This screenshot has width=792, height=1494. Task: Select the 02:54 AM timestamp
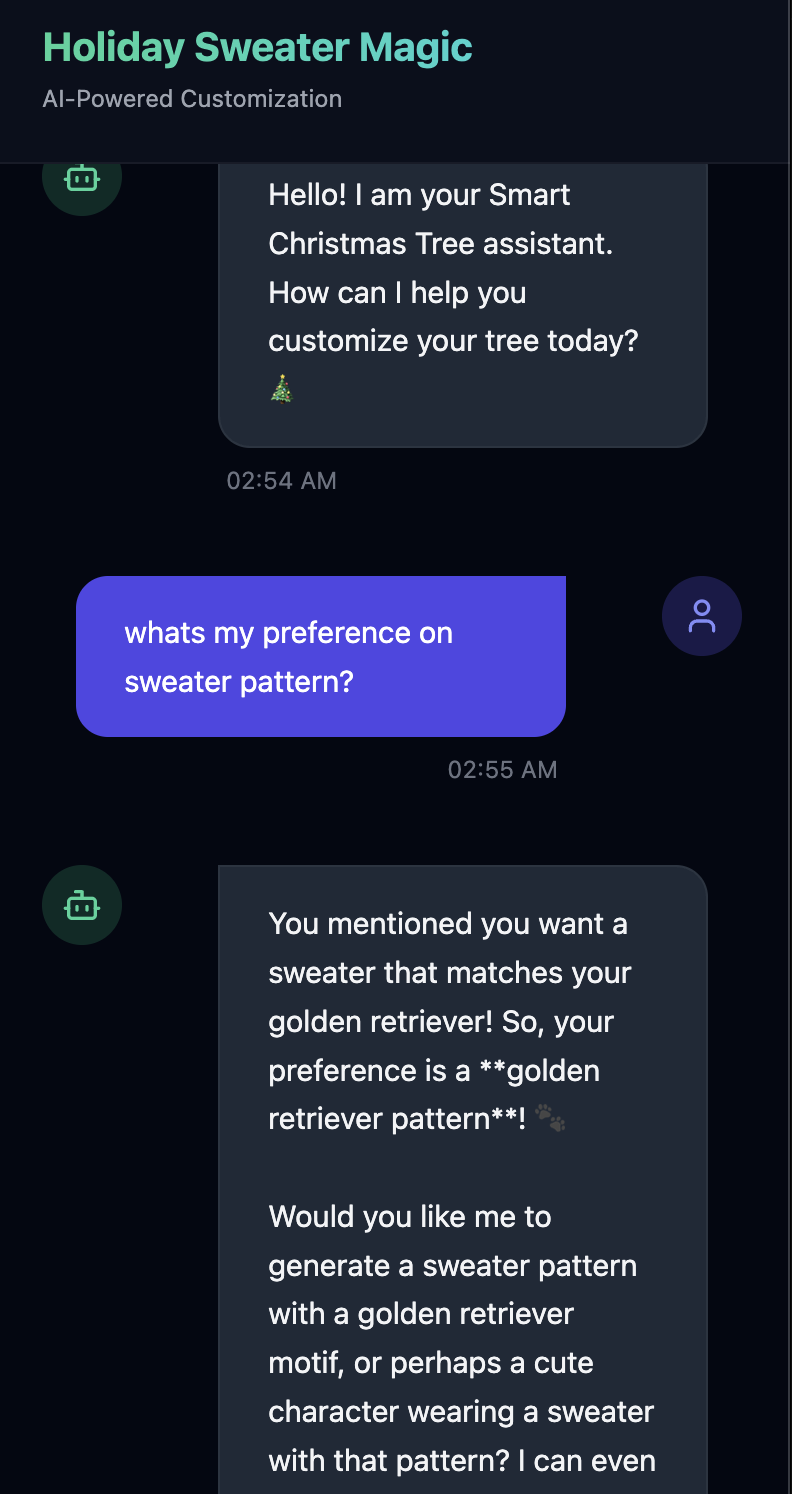click(281, 480)
